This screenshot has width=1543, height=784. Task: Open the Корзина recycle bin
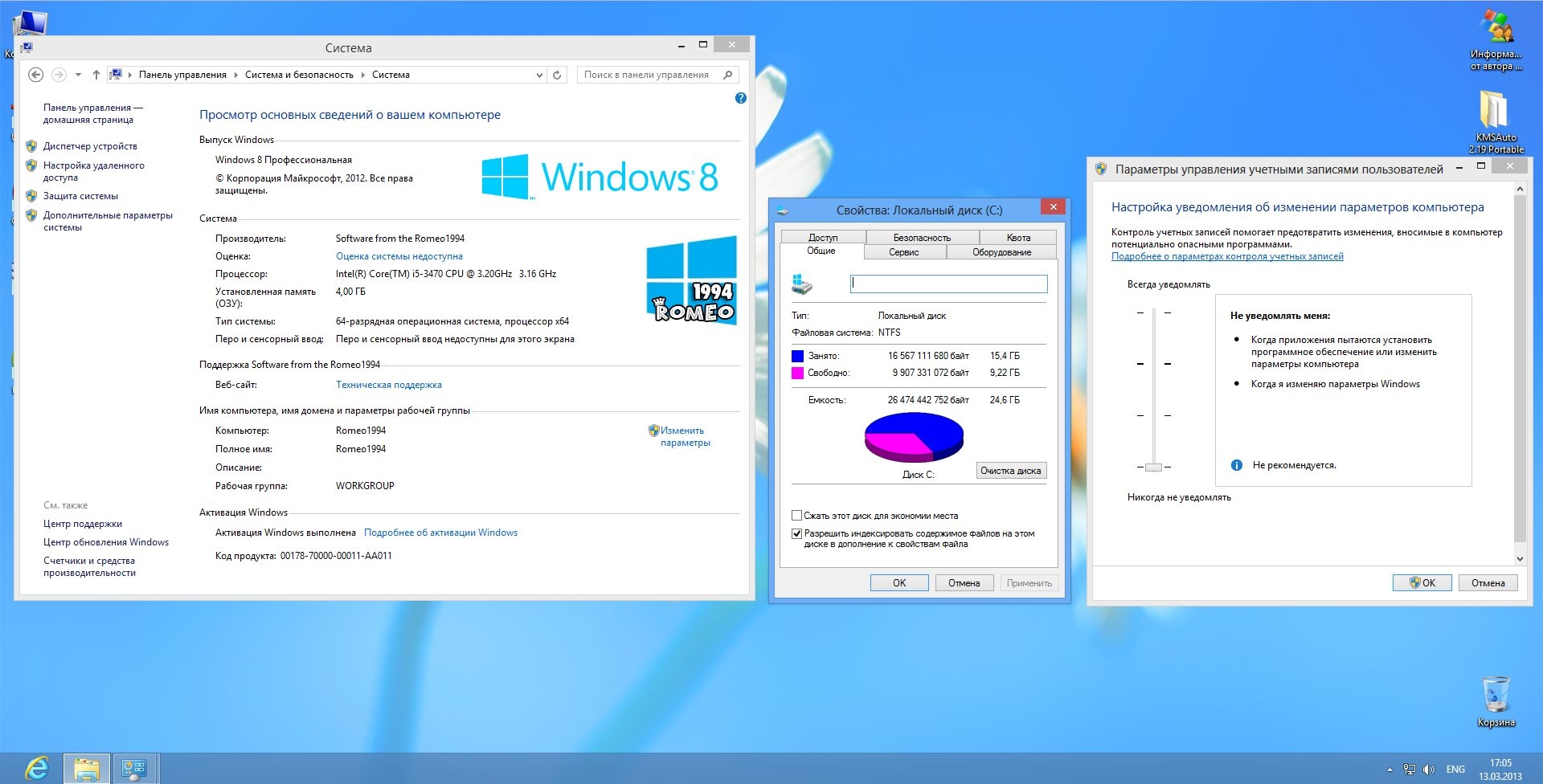coord(1496,702)
